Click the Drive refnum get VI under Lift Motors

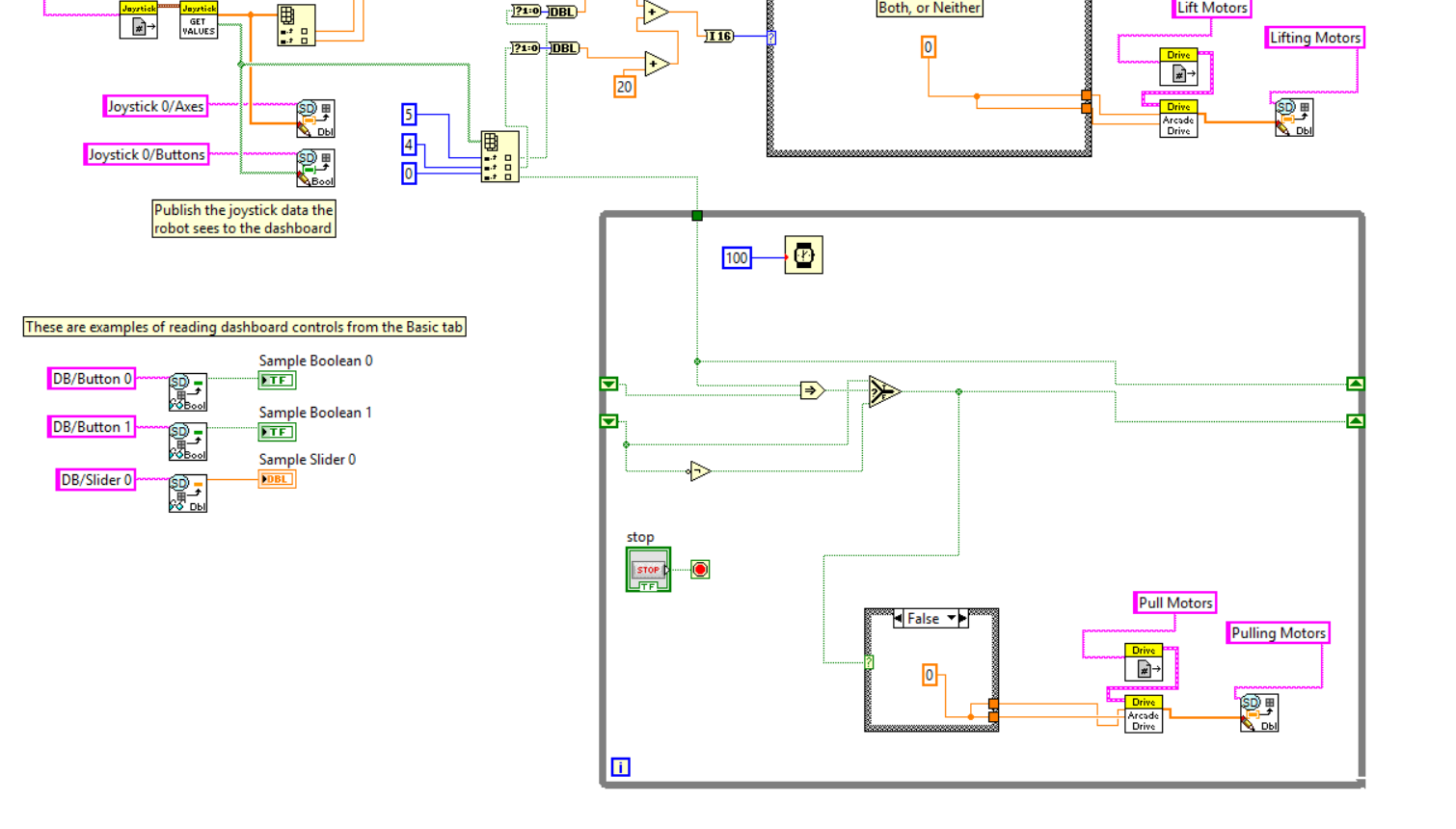point(1178,67)
